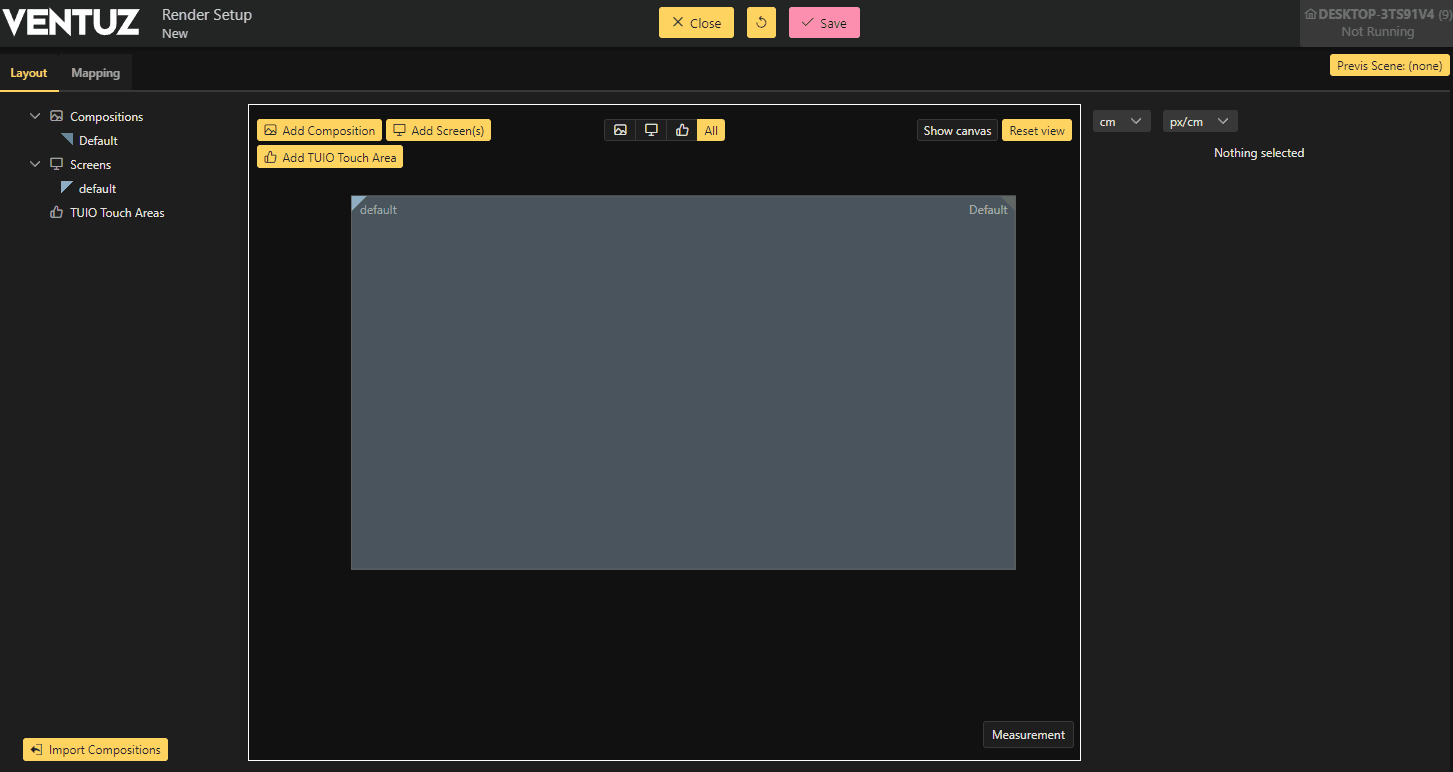Click the revert arrow icon beside Save

[x=761, y=23]
